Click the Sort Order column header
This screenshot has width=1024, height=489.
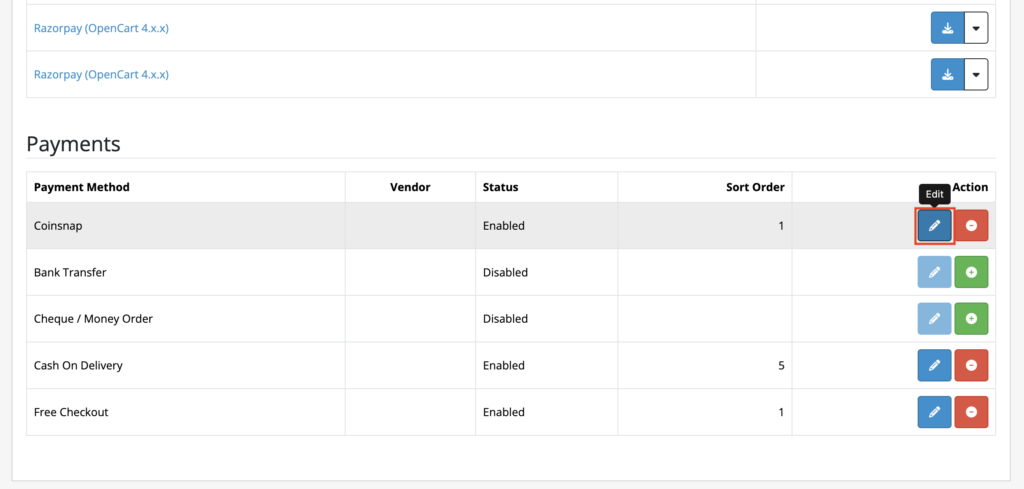point(755,187)
